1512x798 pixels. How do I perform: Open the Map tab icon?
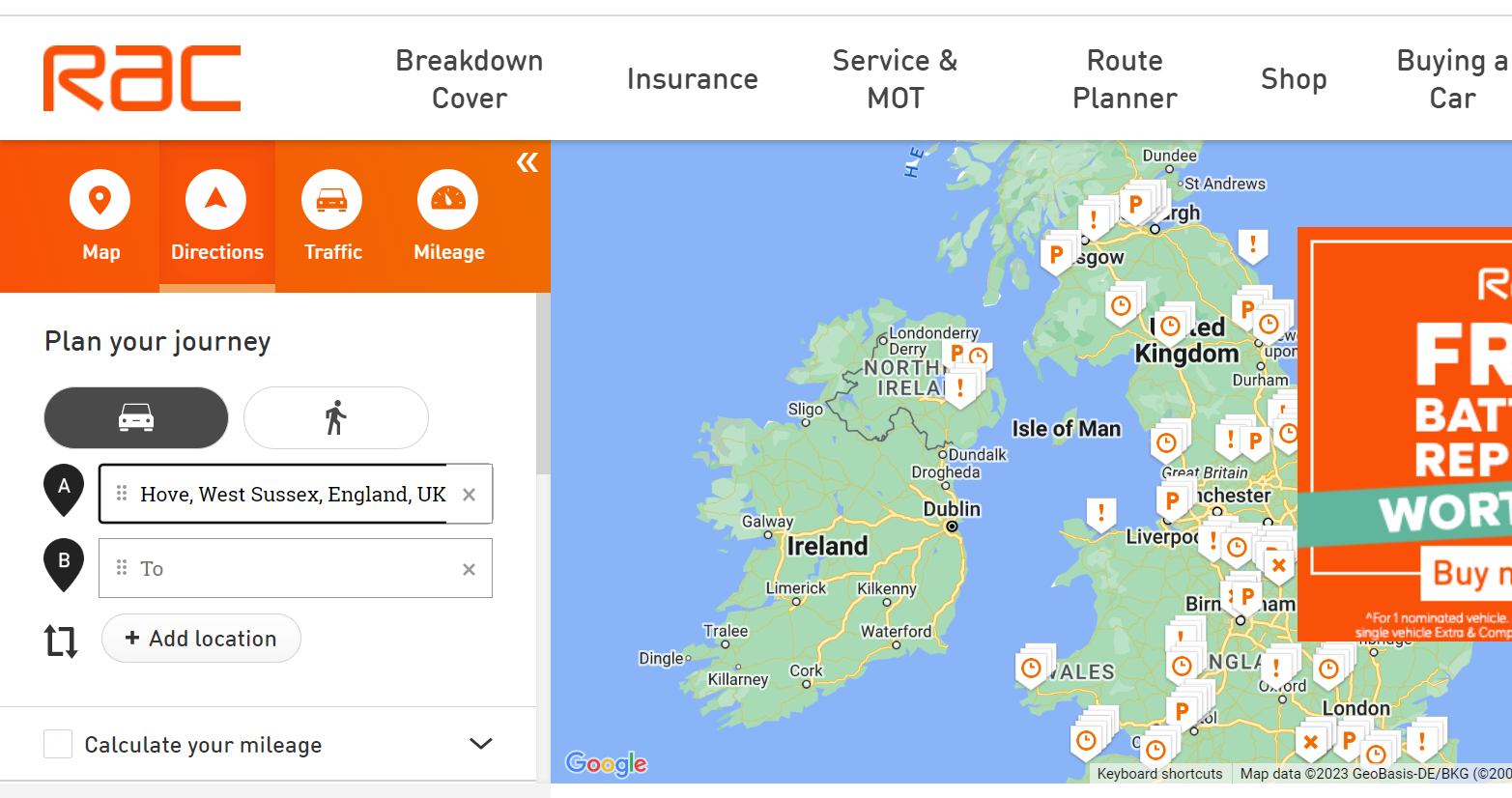click(100, 200)
